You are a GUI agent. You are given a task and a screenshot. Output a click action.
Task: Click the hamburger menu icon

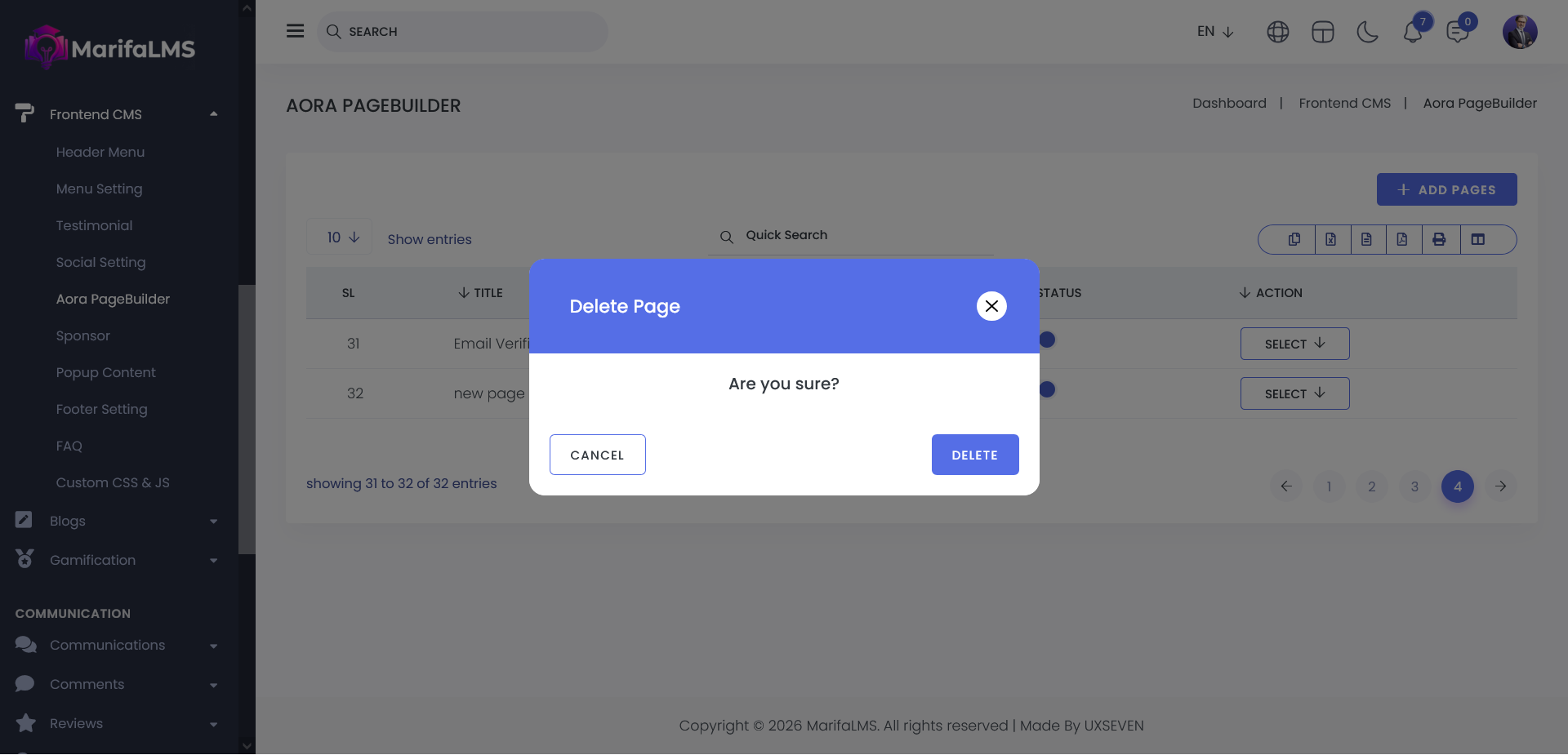click(x=295, y=31)
